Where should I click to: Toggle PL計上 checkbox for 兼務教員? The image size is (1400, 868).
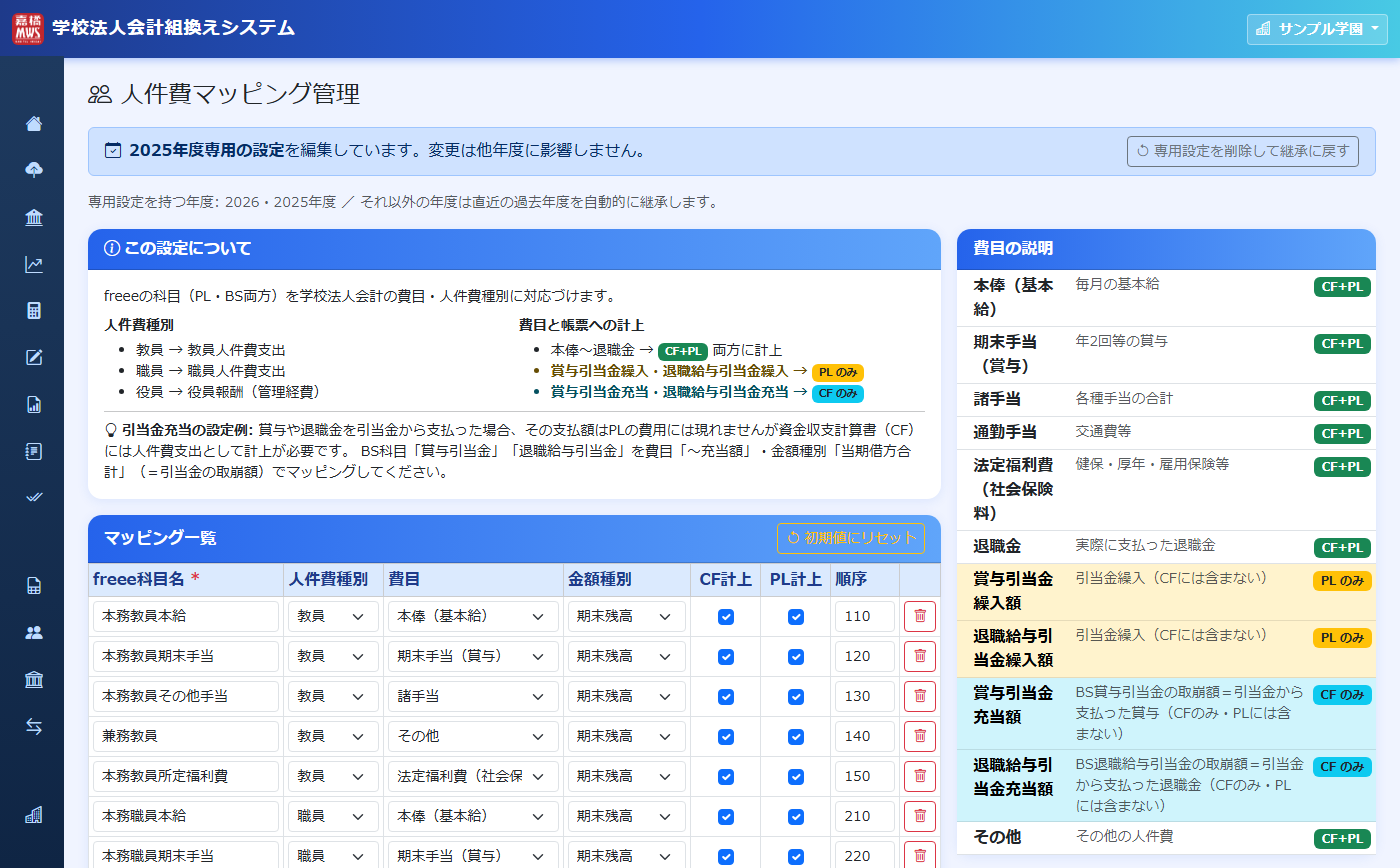pyautogui.click(x=796, y=737)
